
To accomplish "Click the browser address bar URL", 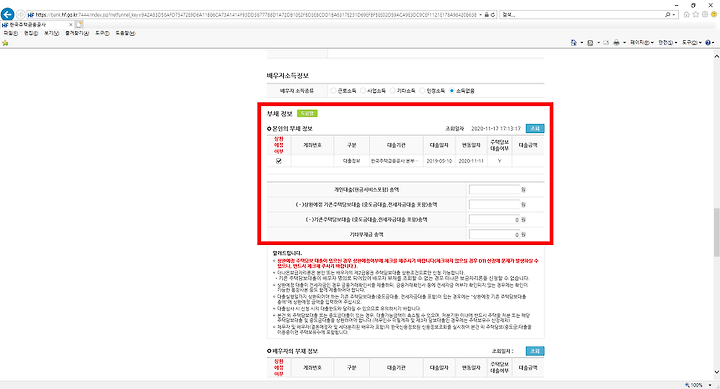I will [255, 15].
